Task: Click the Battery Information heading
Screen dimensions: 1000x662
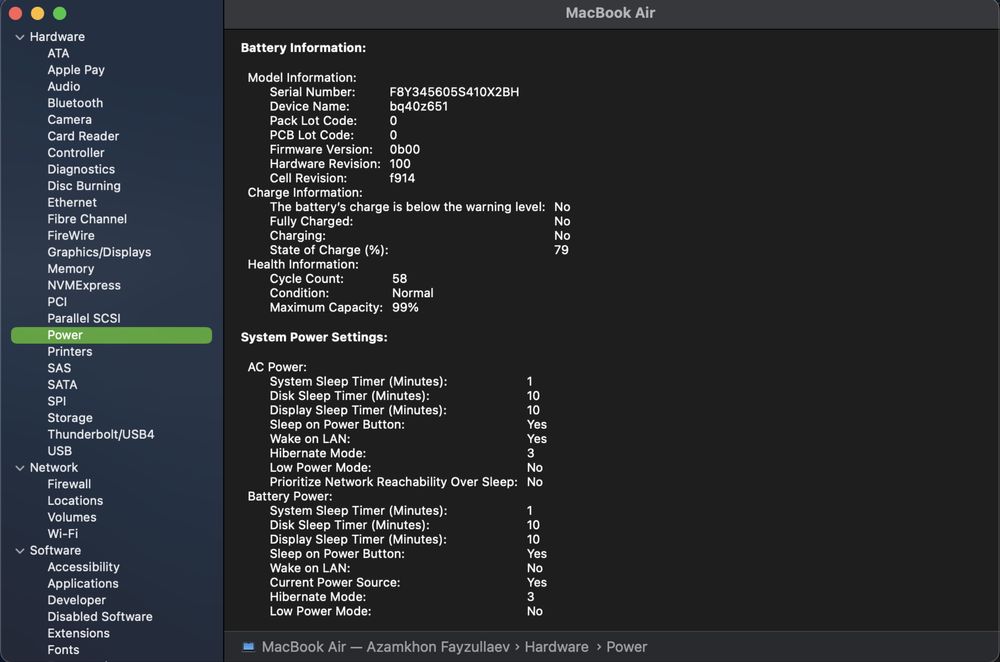Action: pos(303,48)
